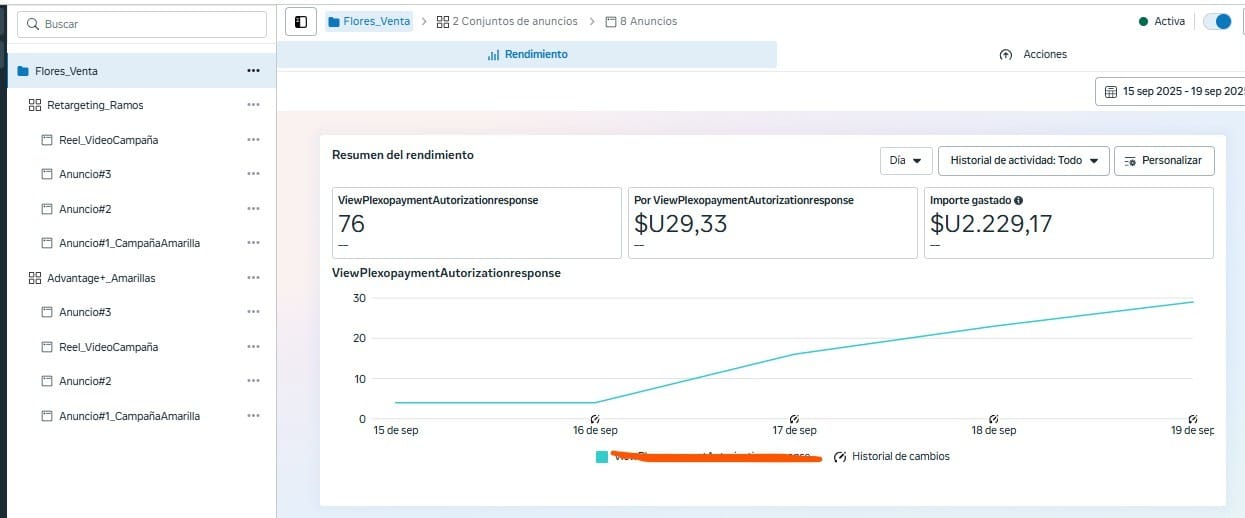Switch to the Acciones tab
The width and height of the screenshot is (1245, 518).
pyautogui.click(x=1033, y=54)
